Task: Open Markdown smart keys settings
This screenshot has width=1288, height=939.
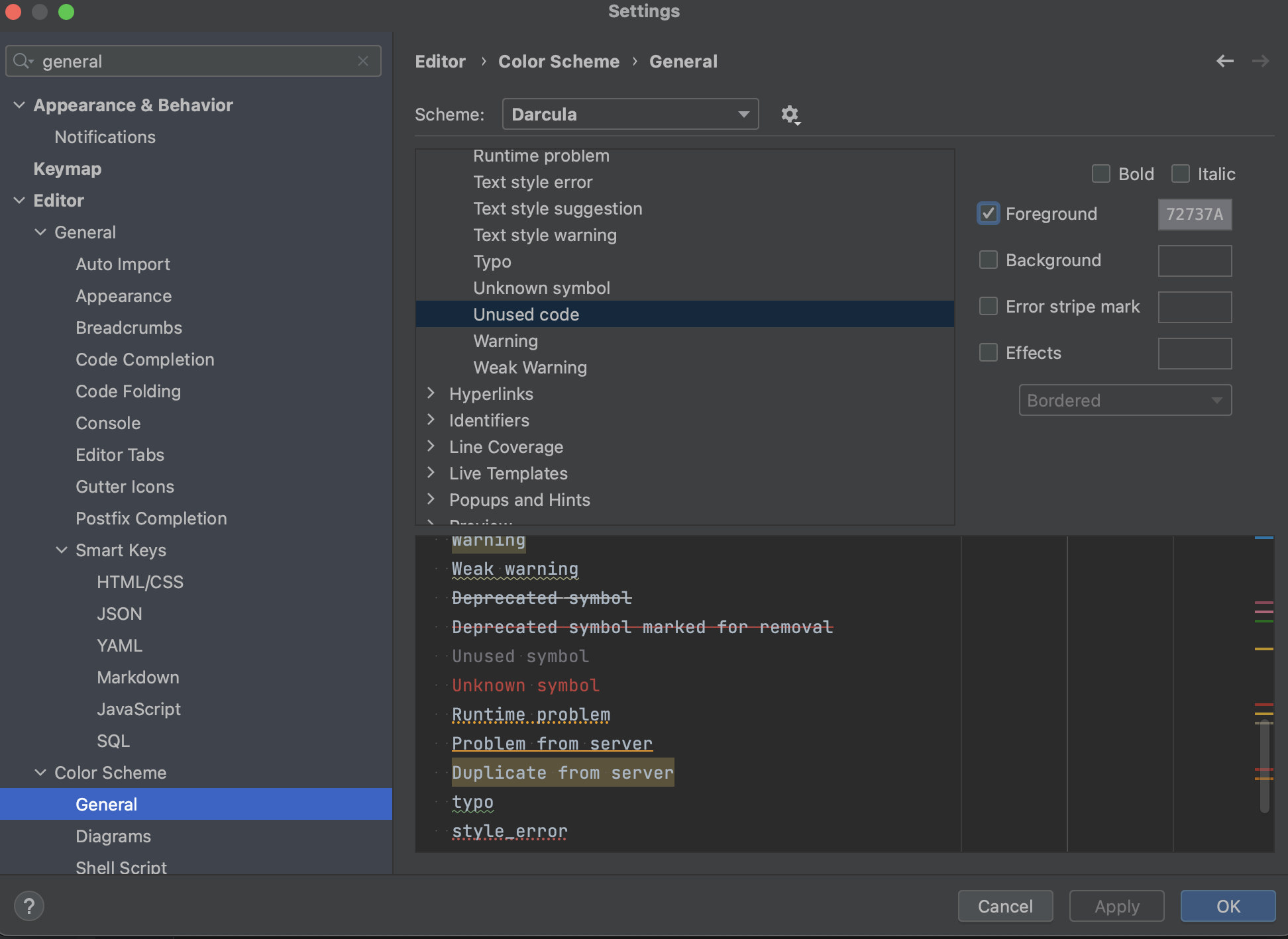Action: (x=138, y=677)
